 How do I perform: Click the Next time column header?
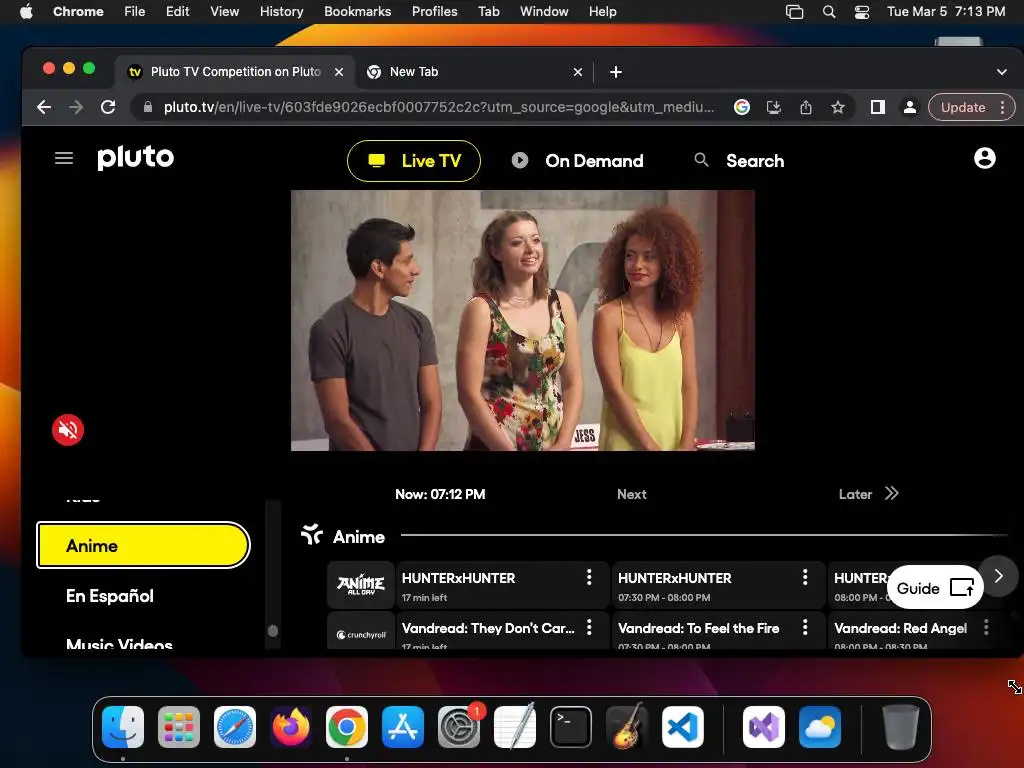coord(632,494)
